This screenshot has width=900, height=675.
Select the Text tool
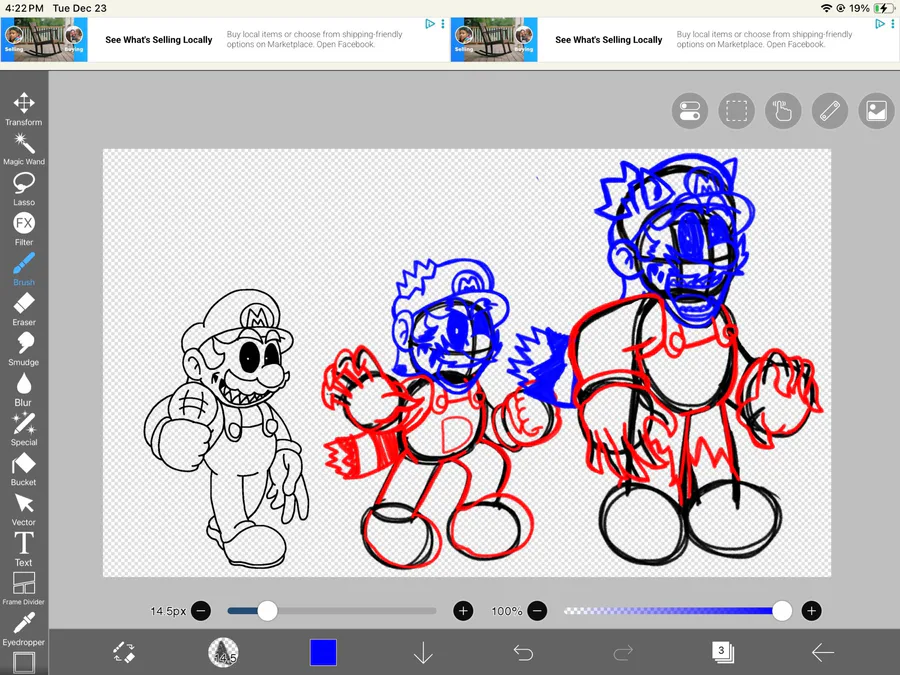point(24,549)
